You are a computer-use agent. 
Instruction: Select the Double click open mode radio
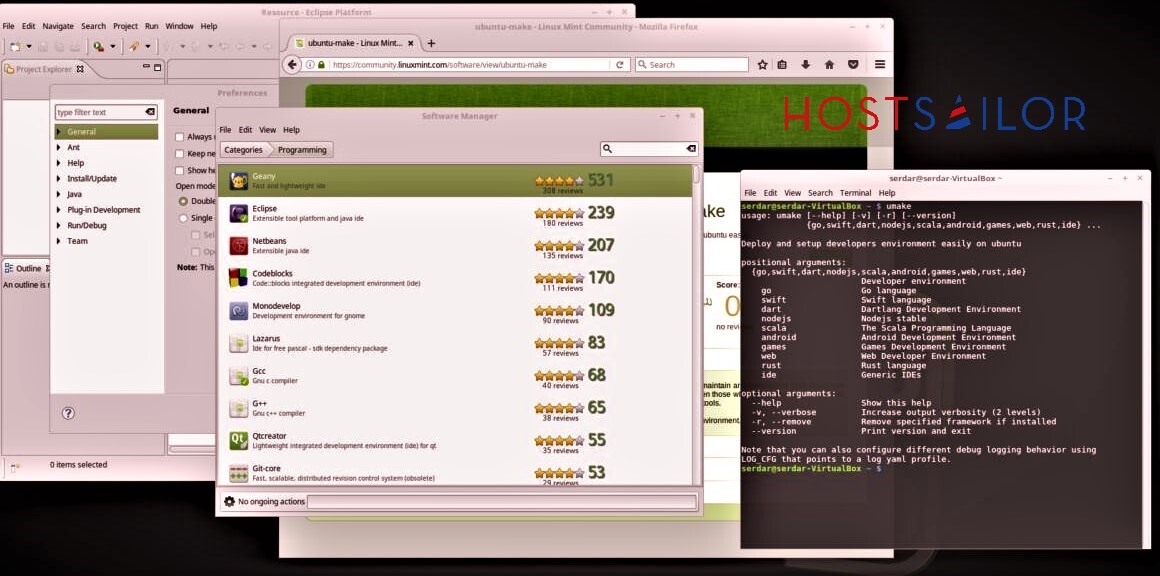(x=183, y=201)
